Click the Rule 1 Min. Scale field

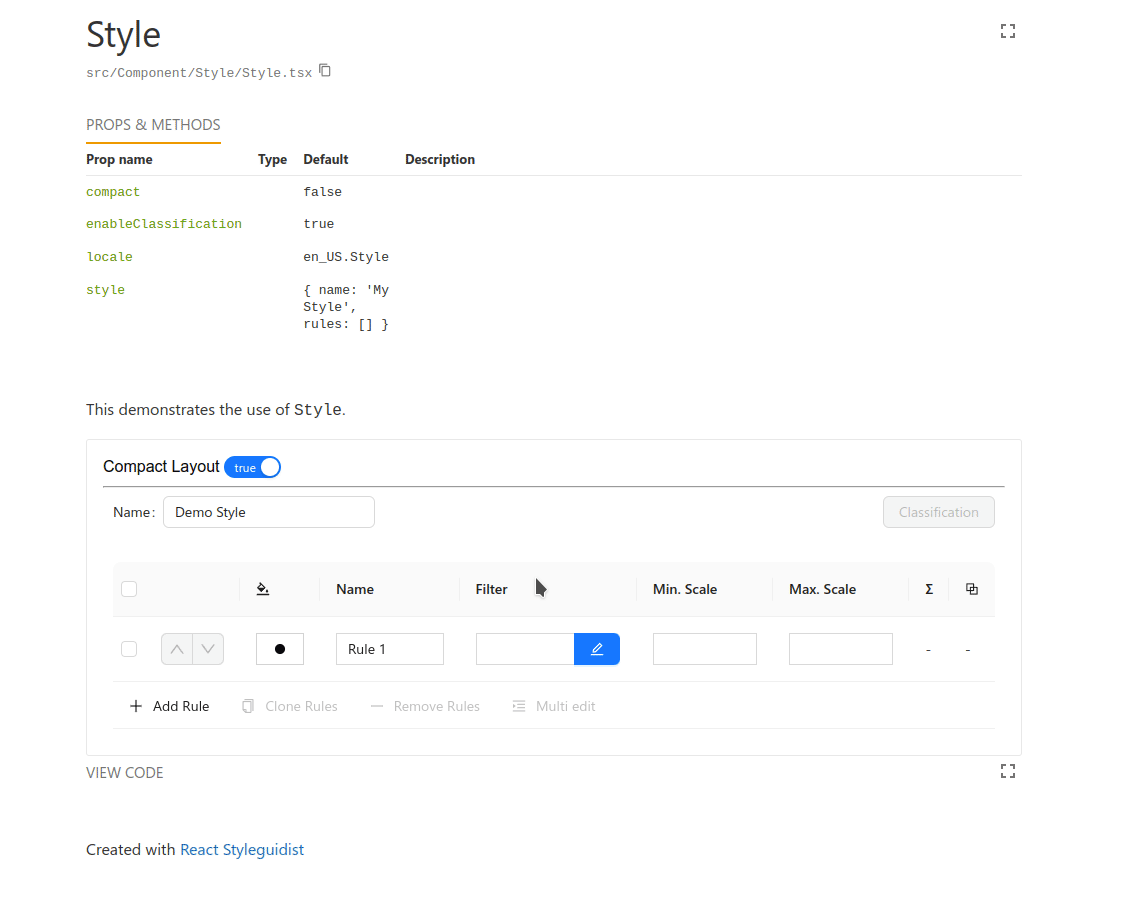[705, 649]
